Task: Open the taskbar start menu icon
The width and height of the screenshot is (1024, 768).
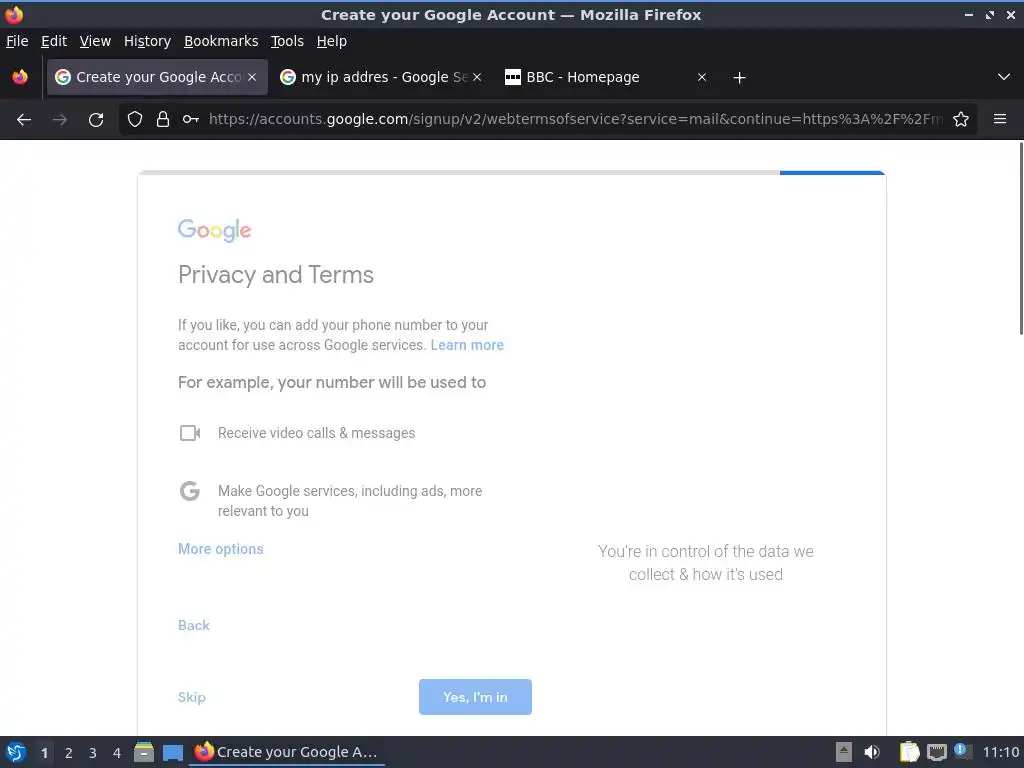Action: [x=16, y=752]
